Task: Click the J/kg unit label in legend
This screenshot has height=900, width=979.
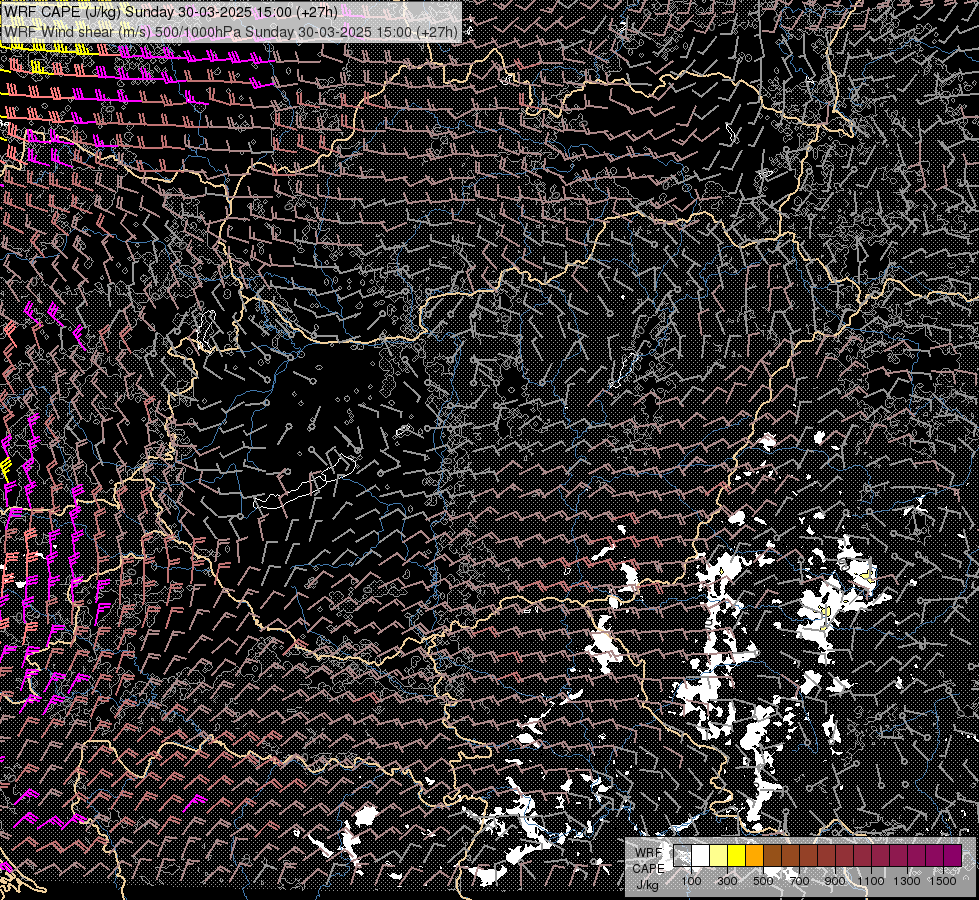Action: 647,885
